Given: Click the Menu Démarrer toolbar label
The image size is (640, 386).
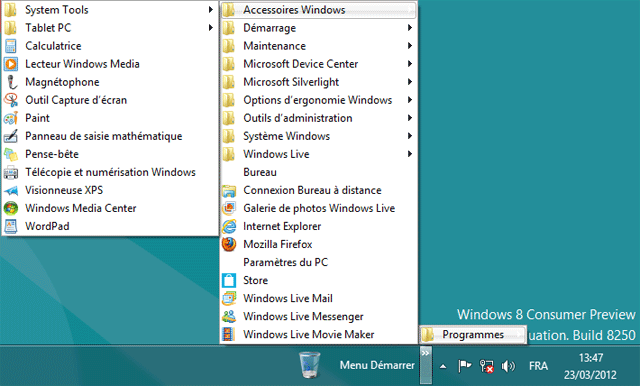Looking at the screenshot, I should tap(377, 365).
